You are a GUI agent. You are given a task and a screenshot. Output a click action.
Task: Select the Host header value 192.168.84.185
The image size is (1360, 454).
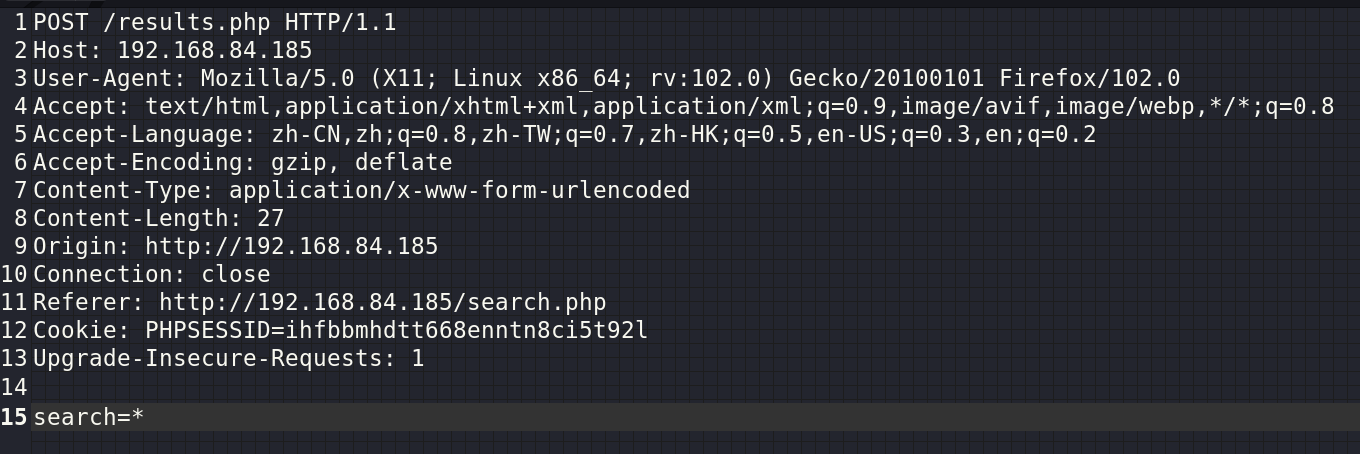pyautogui.click(x=215, y=50)
